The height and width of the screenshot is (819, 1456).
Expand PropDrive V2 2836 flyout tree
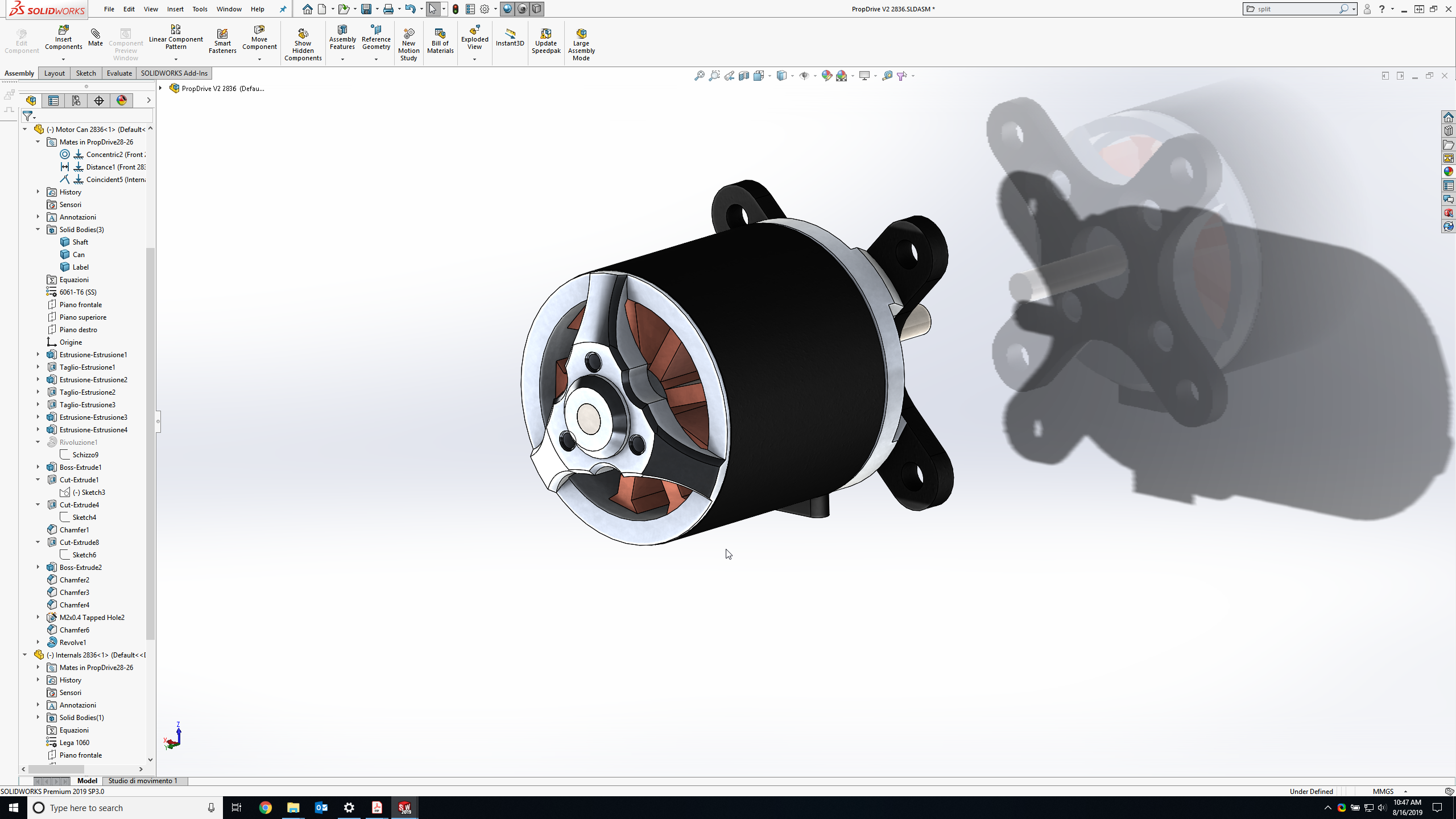pos(161,88)
